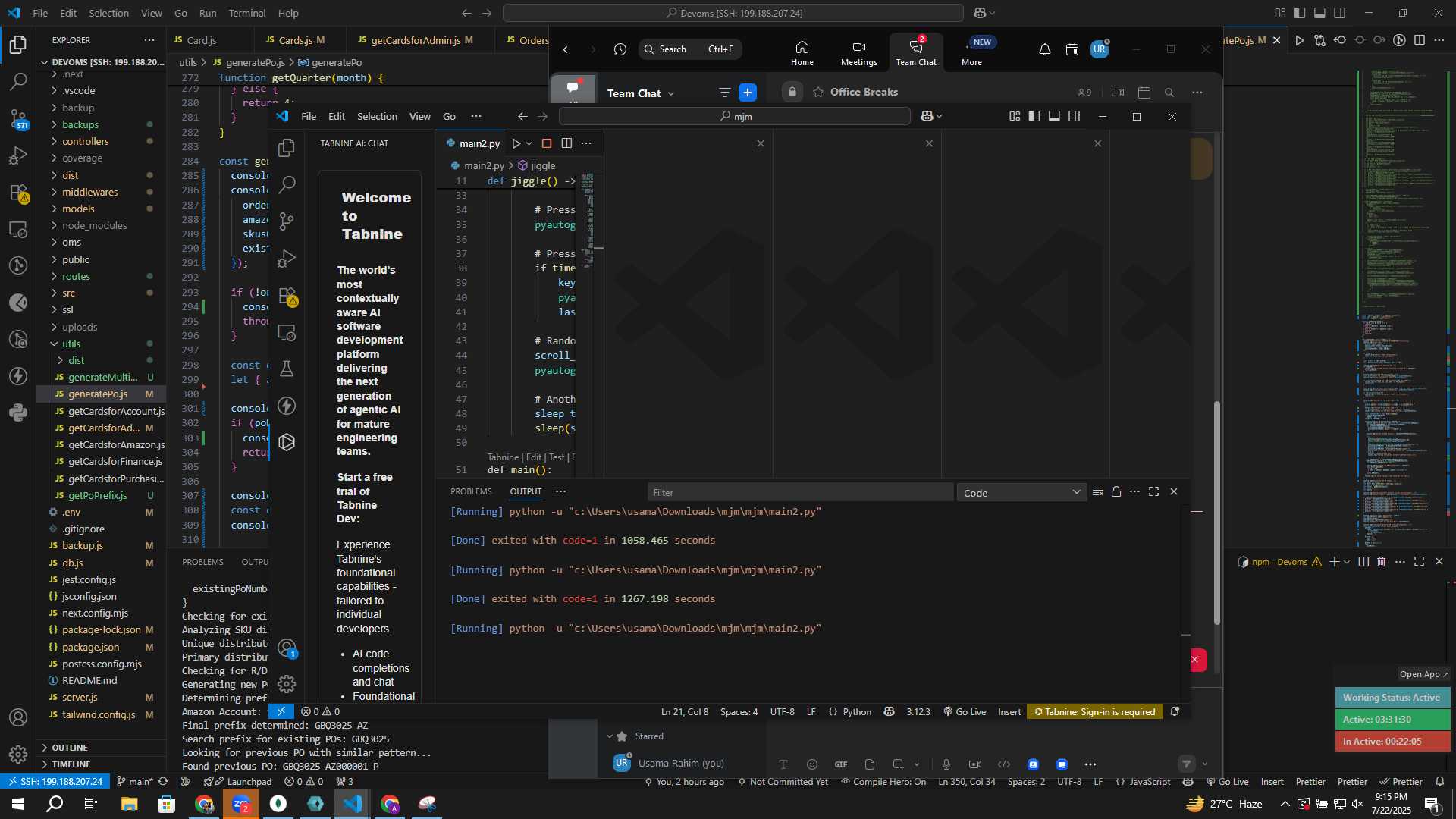
Task: Toggle secondary sidebar in mjm window title bar
Action: [1075, 117]
